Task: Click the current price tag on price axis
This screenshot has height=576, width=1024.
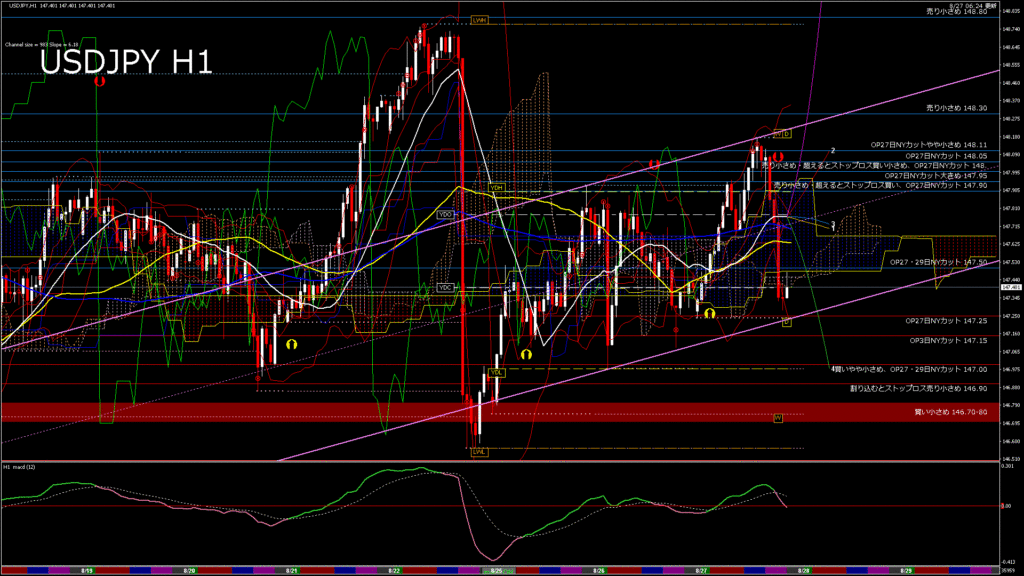Action: (1010, 287)
